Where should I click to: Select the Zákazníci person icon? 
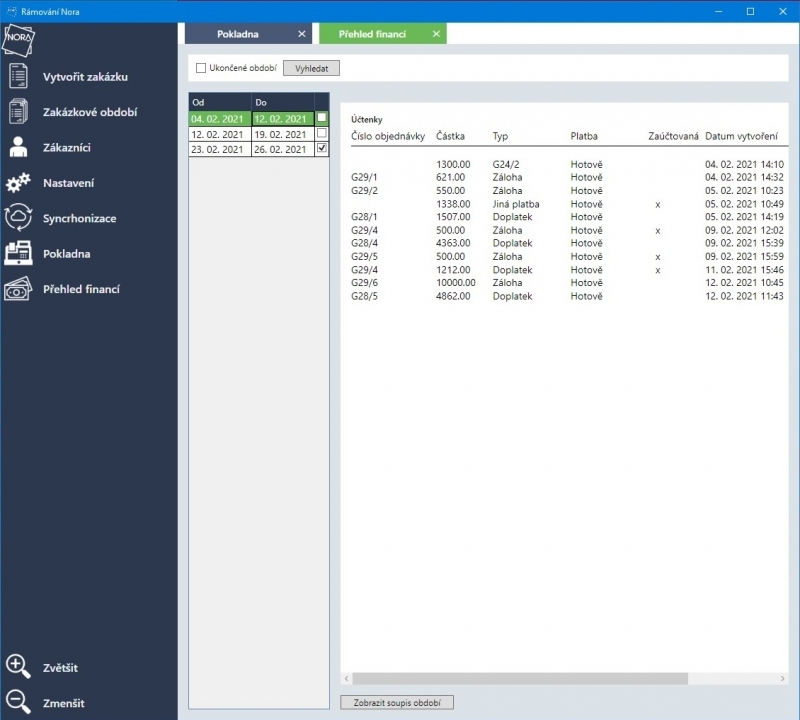pyautogui.click(x=18, y=147)
